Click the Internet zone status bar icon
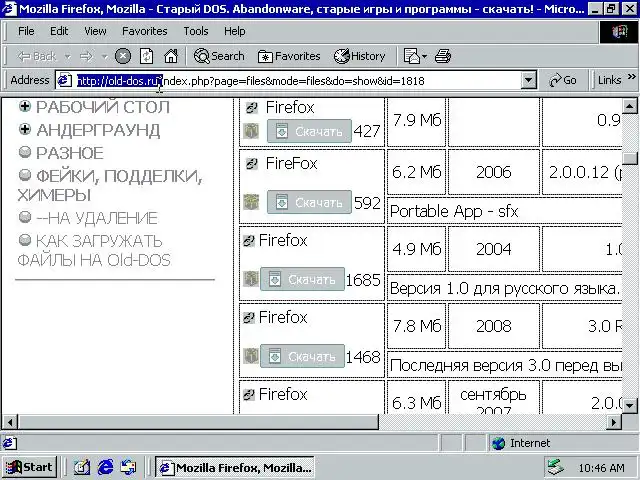 point(499,443)
